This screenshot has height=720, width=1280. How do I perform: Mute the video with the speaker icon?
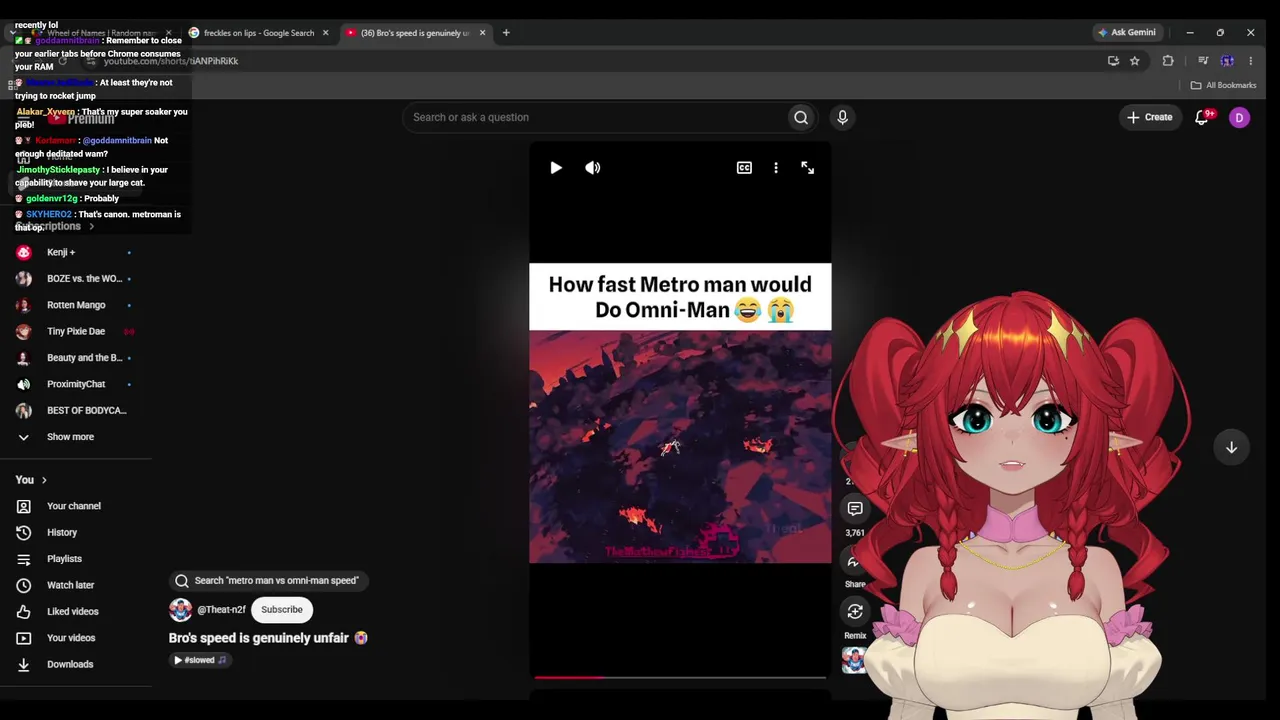tap(593, 168)
